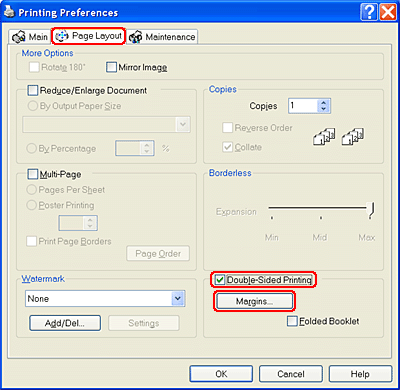Viewport: 400px width, 390px height.
Task: Enable the Mirror Image checkbox
Action: point(111,67)
